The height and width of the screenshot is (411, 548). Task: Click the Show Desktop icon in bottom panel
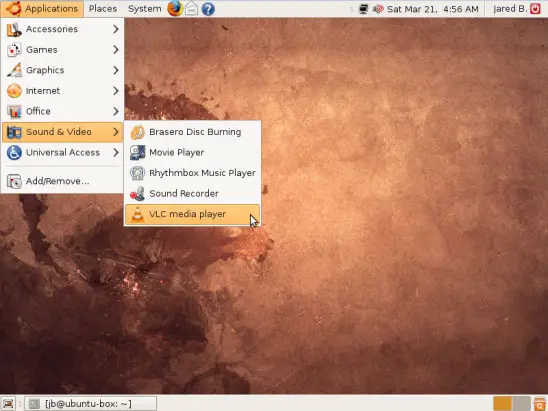[x=8, y=404]
